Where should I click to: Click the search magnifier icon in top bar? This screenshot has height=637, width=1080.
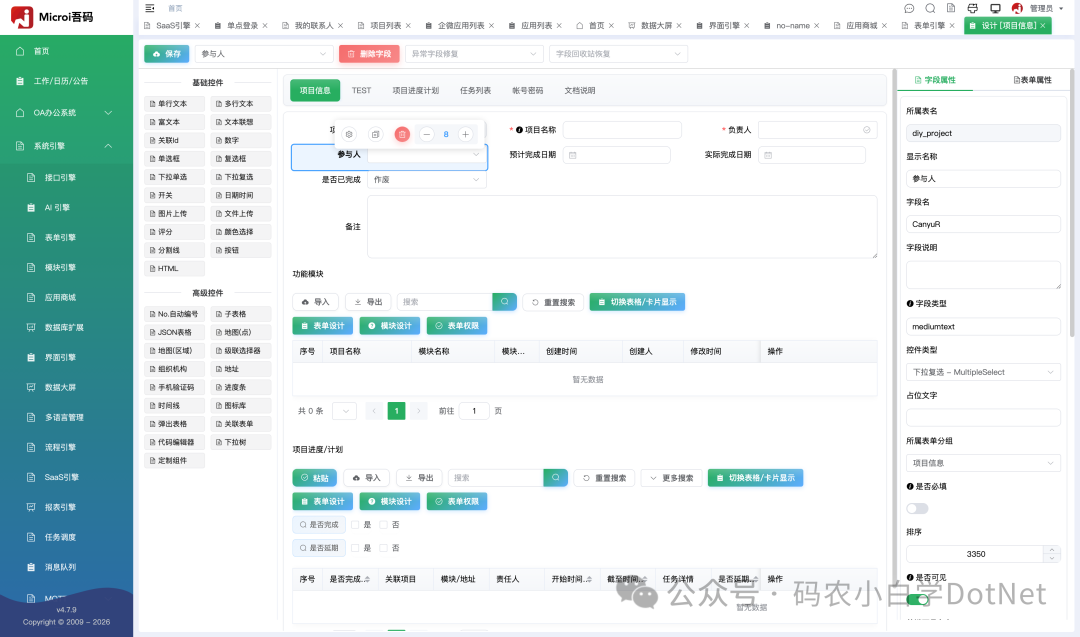(931, 8)
